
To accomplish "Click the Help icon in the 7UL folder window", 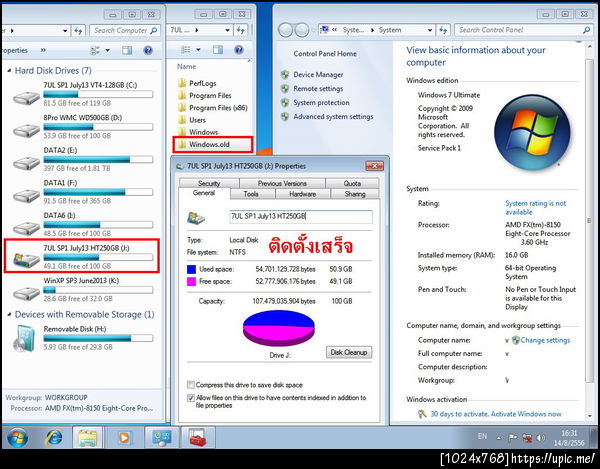I will (x=239, y=50).
